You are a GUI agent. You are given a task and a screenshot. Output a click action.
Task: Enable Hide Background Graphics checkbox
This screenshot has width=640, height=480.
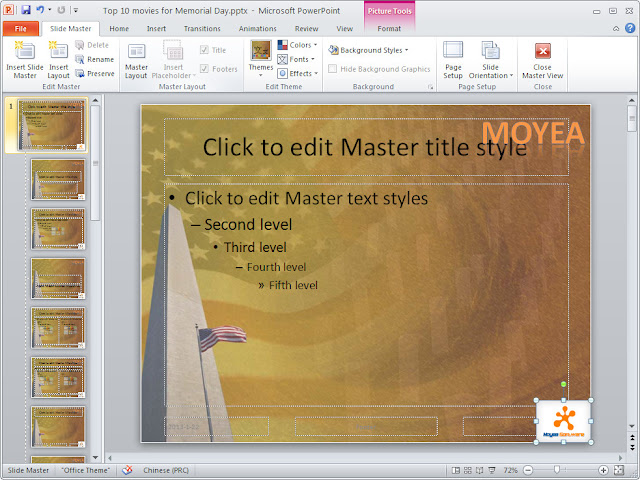333,69
